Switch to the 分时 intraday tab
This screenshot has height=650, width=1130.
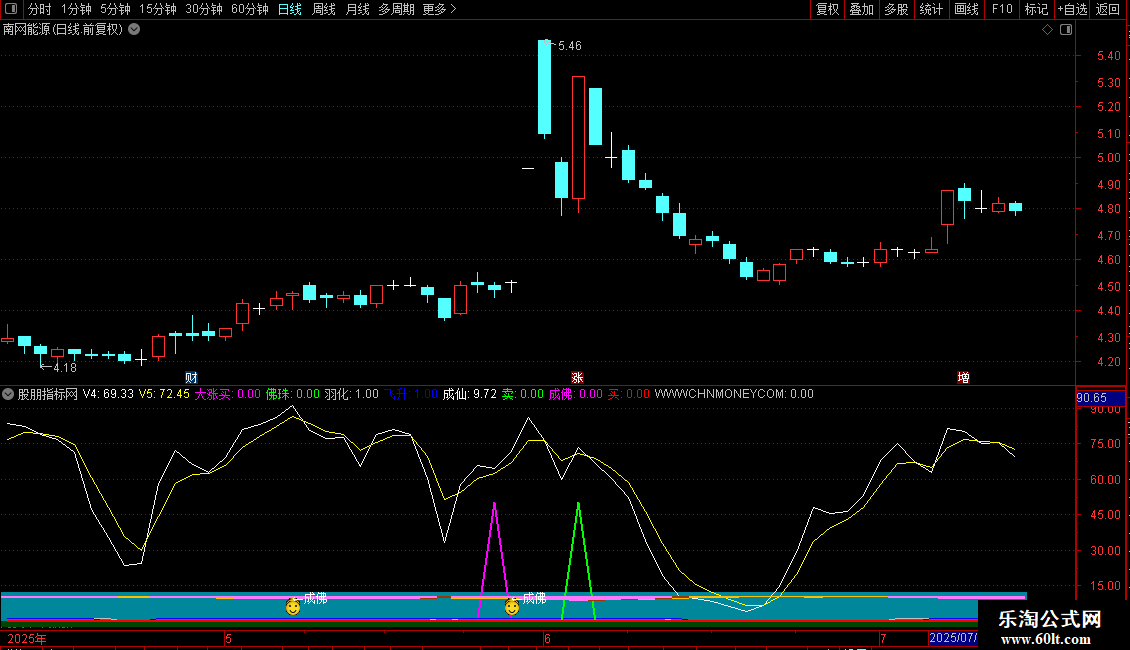(39, 9)
